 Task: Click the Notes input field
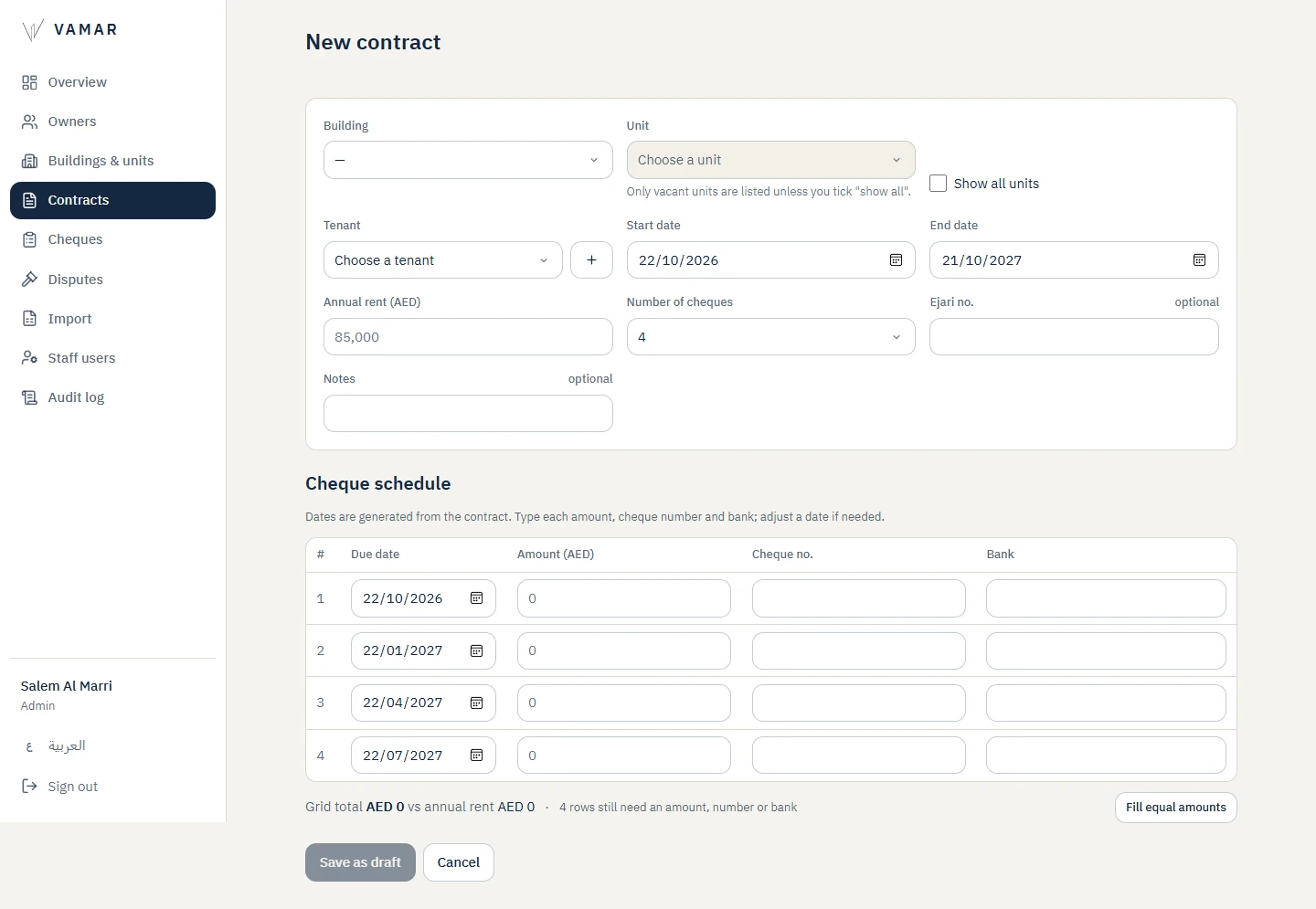468,414
